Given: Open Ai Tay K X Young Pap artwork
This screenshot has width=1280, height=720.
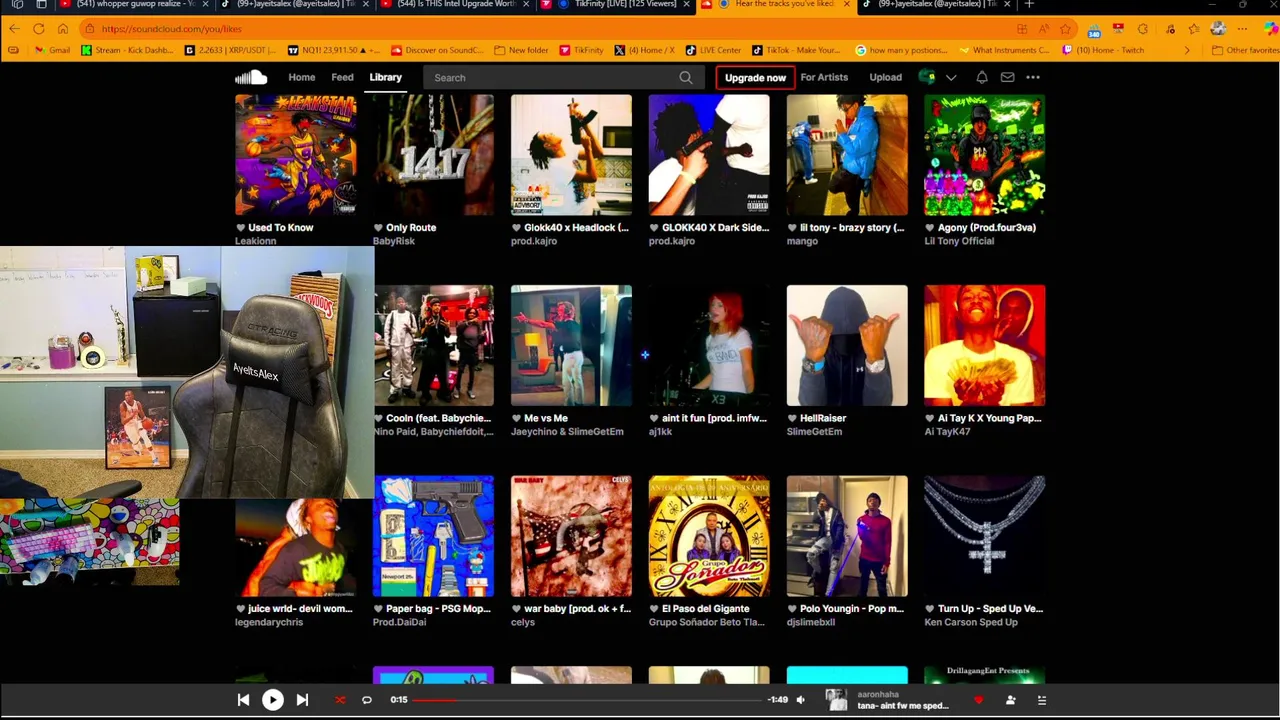Looking at the screenshot, I should point(985,346).
